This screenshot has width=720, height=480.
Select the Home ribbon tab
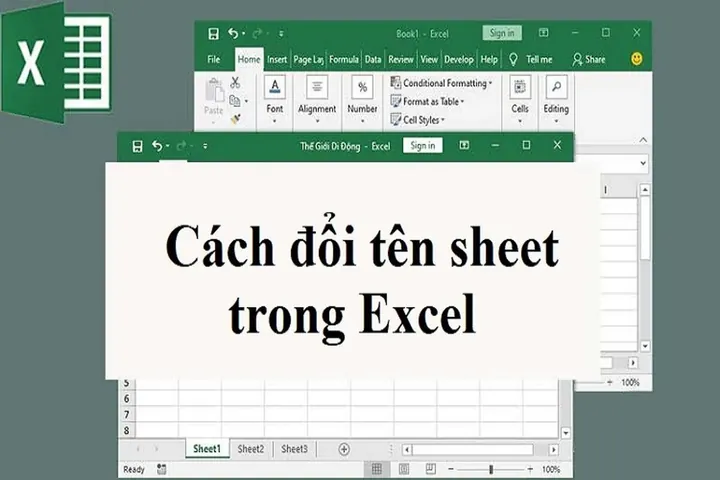point(249,59)
